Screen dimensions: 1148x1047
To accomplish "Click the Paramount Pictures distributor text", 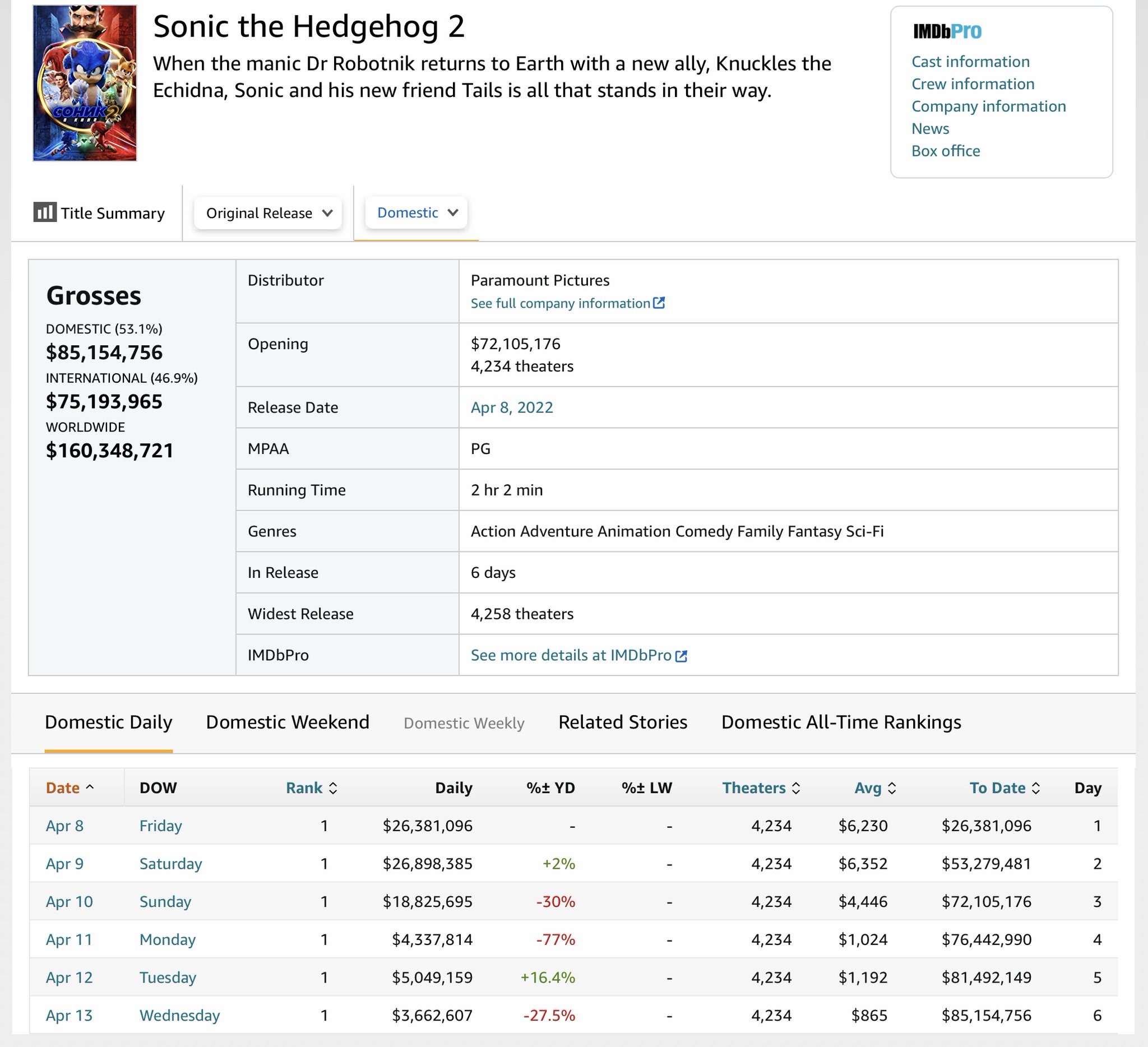I will (x=540, y=280).
